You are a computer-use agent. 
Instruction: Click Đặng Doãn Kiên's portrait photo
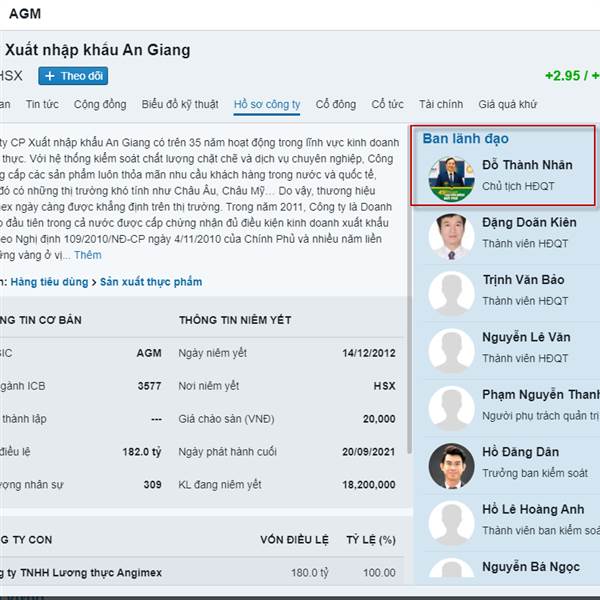tap(452, 236)
